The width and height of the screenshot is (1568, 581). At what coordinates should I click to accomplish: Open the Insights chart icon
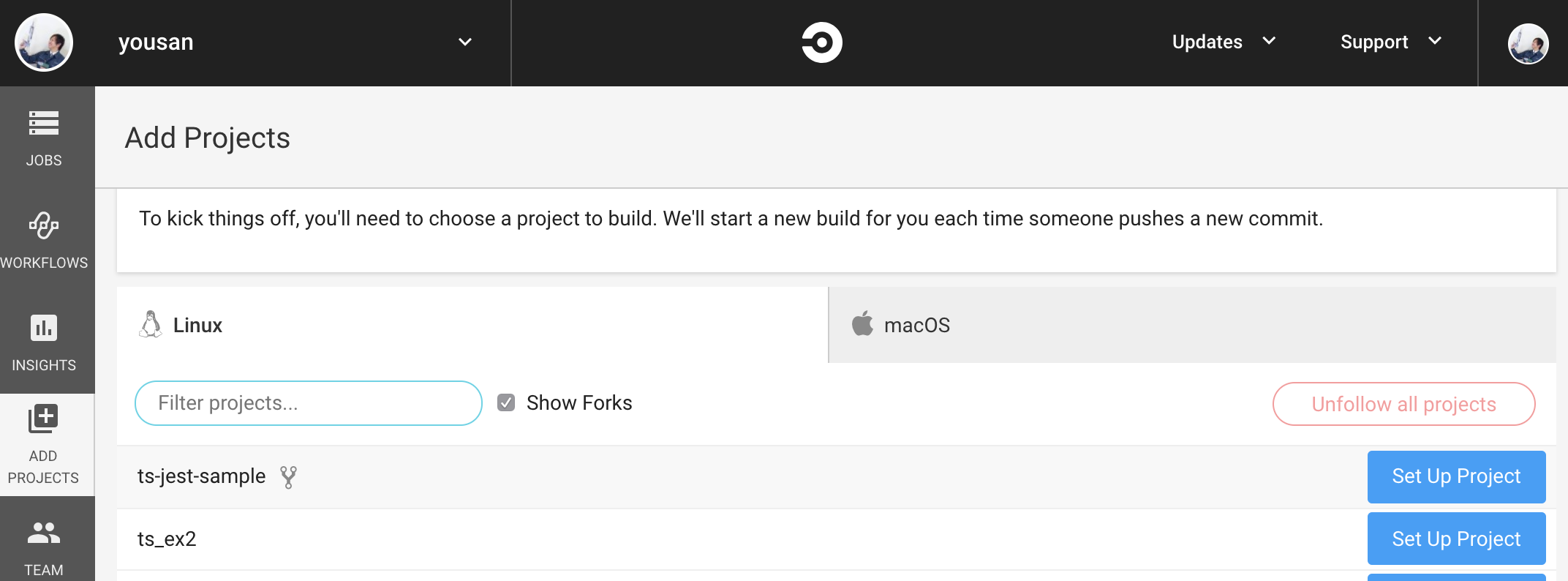pos(44,328)
